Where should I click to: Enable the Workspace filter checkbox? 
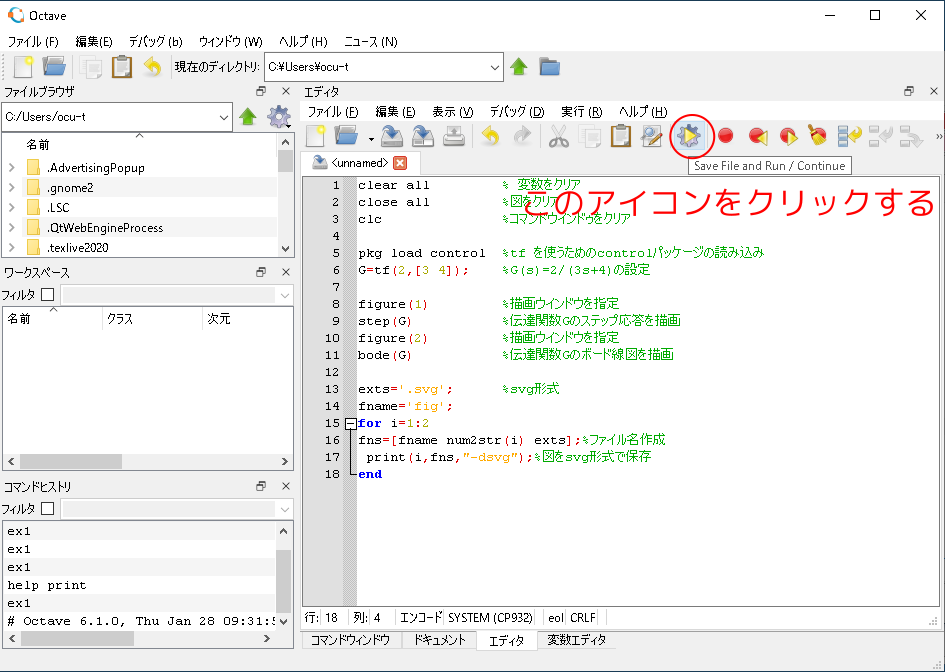pyautogui.click(x=47, y=295)
